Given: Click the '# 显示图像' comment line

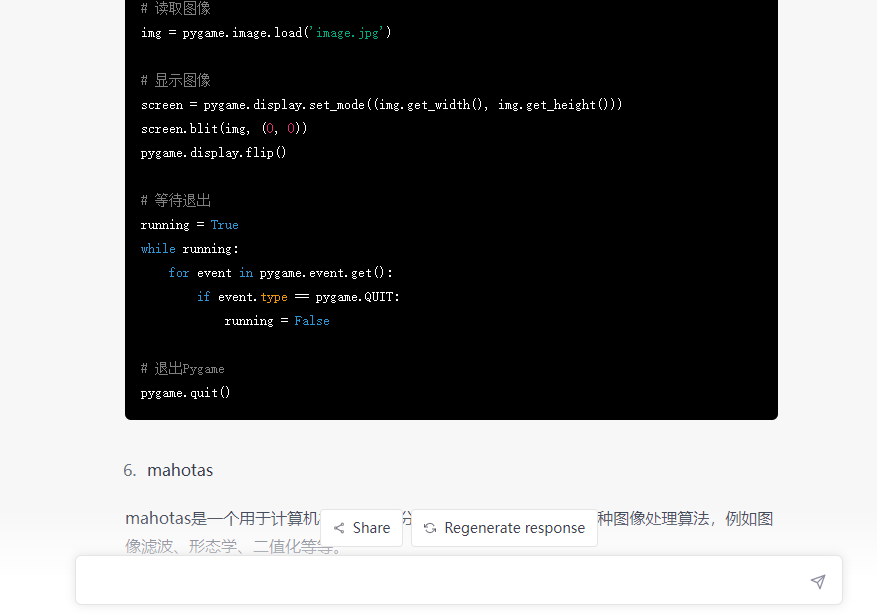Looking at the screenshot, I should tap(175, 81).
